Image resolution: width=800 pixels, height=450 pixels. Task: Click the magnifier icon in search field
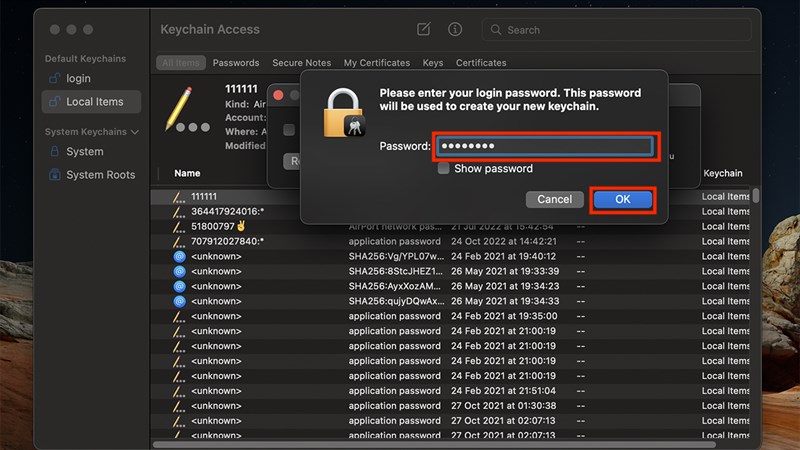[495, 30]
